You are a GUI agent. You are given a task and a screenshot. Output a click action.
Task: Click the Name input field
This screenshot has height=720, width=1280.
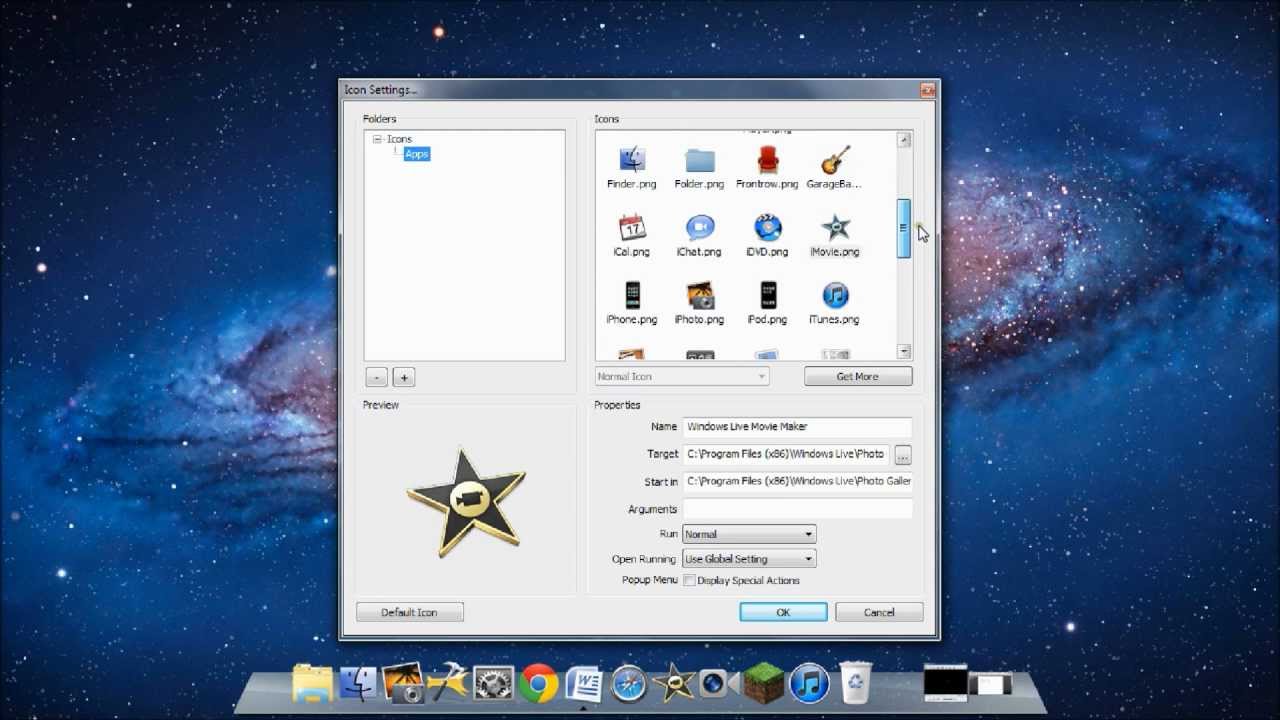point(797,427)
